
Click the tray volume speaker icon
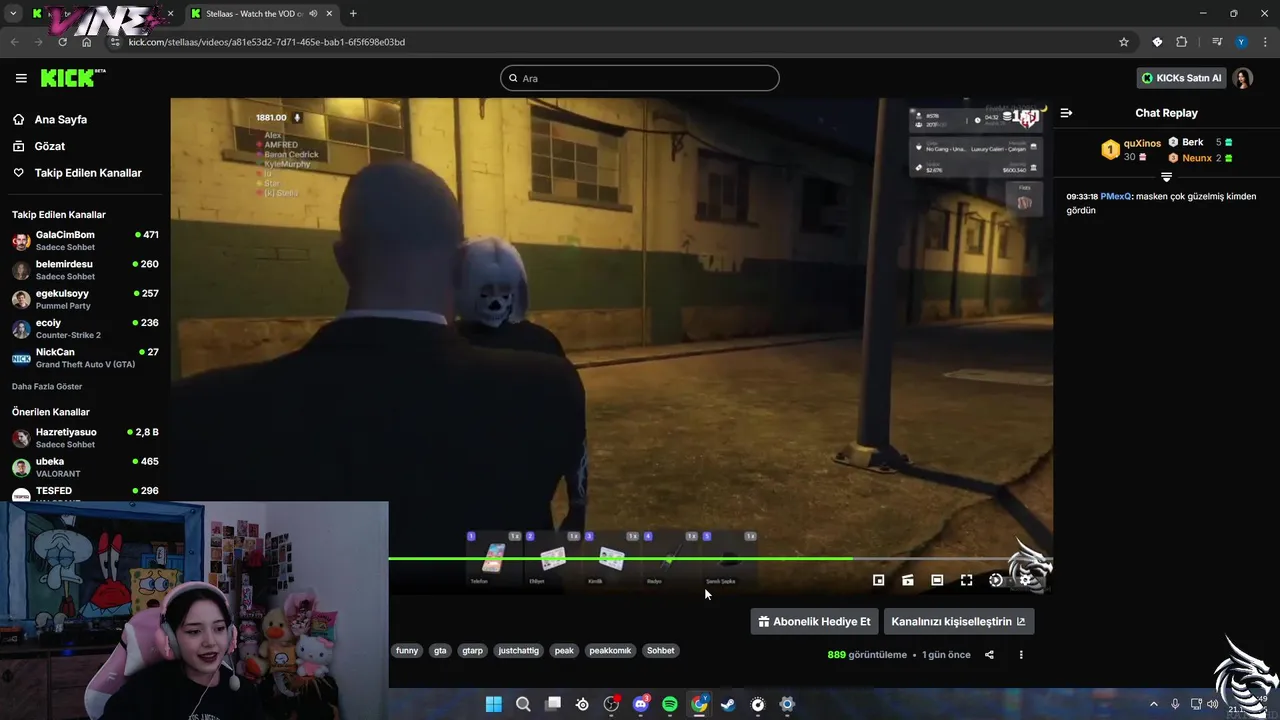1212,704
